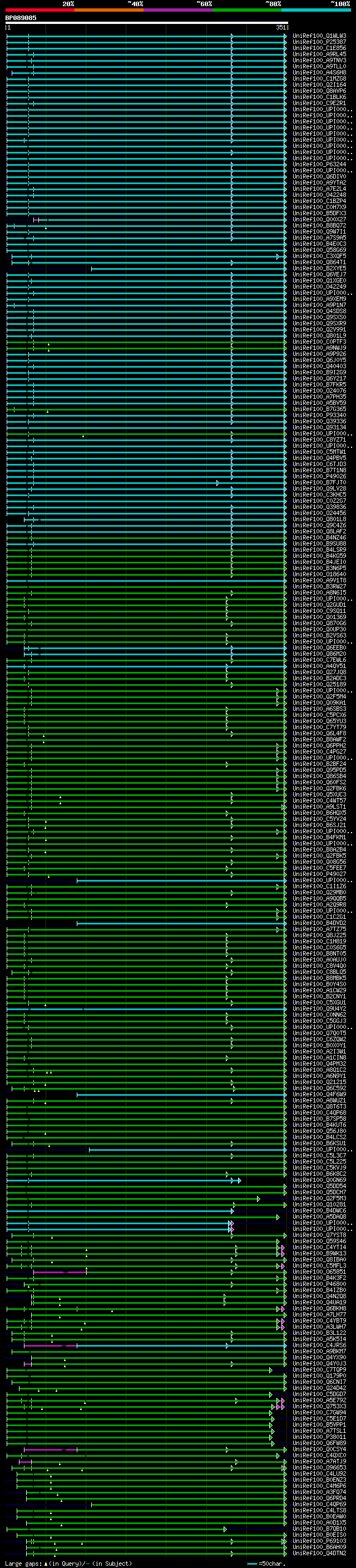Click hit label UniRef100_Q6EEB0
The width and height of the screenshot is (356, 1568).
[319, 647]
